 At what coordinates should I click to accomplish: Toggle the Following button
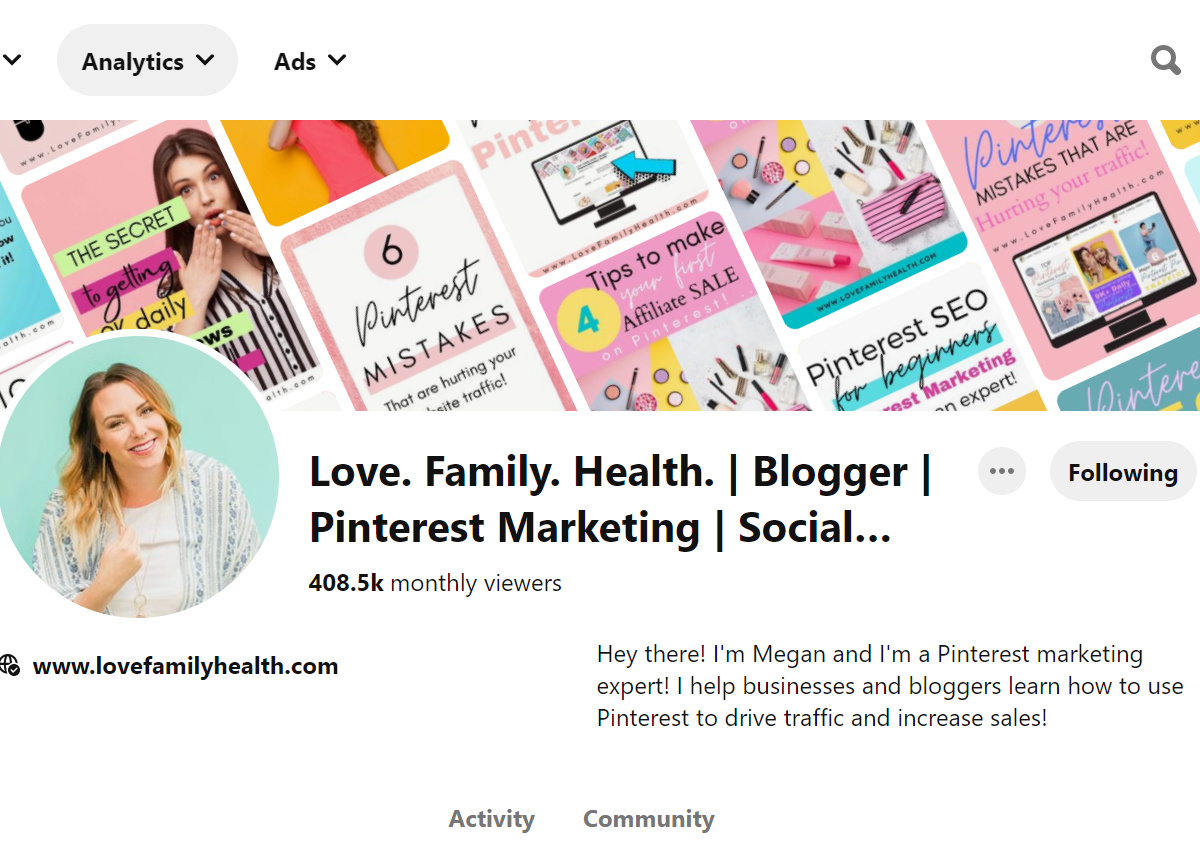pos(1122,472)
